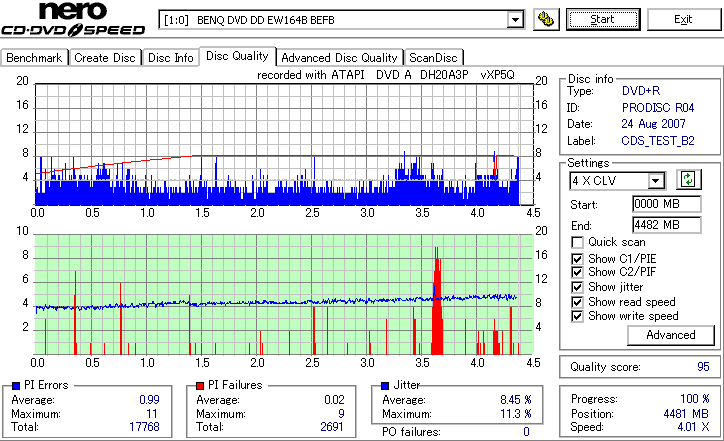The height and width of the screenshot is (441, 724).
Task: Click the red PI Failures legend square
Action: click(x=200, y=386)
